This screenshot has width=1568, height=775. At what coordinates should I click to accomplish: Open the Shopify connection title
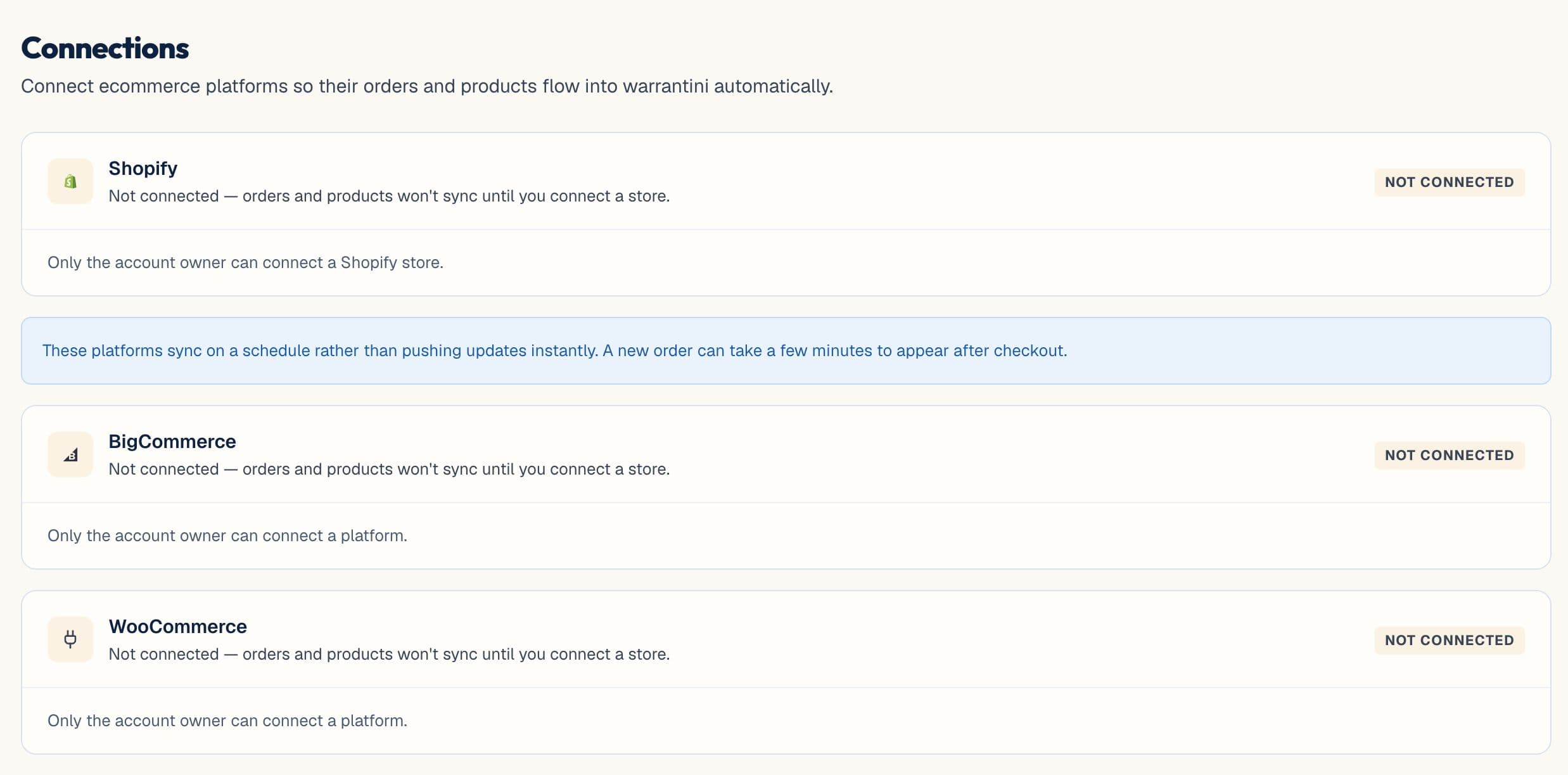[x=143, y=168]
